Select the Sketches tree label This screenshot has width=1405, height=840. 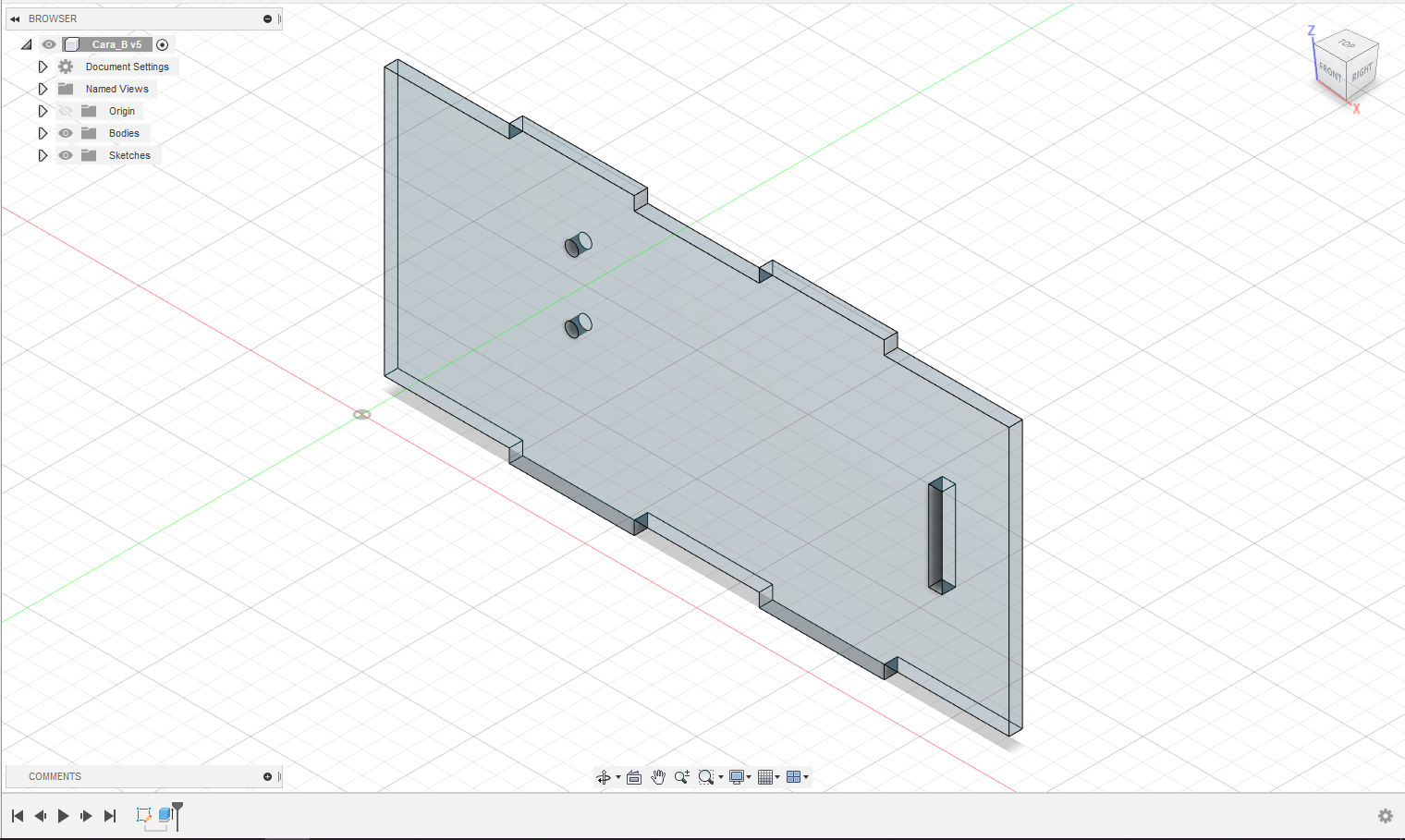pos(129,155)
